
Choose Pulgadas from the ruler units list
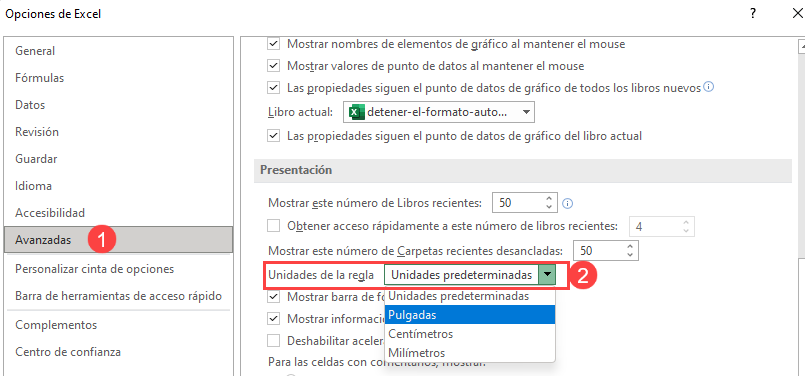(470, 314)
